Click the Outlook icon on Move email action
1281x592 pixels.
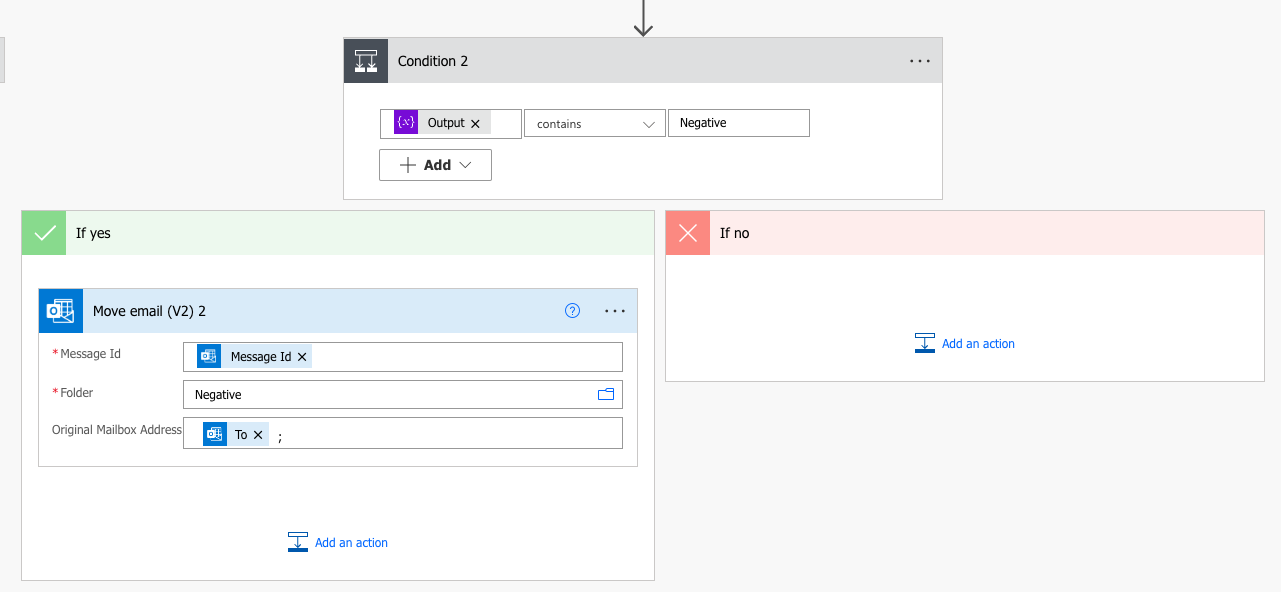click(x=61, y=311)
